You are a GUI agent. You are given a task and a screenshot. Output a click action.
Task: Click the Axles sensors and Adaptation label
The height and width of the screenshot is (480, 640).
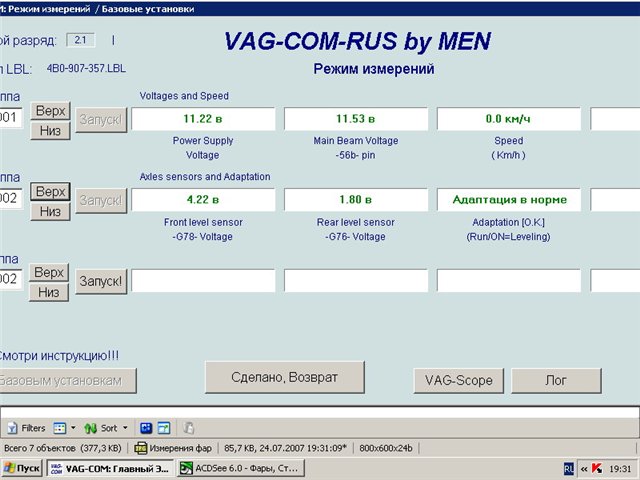[205, 177]
